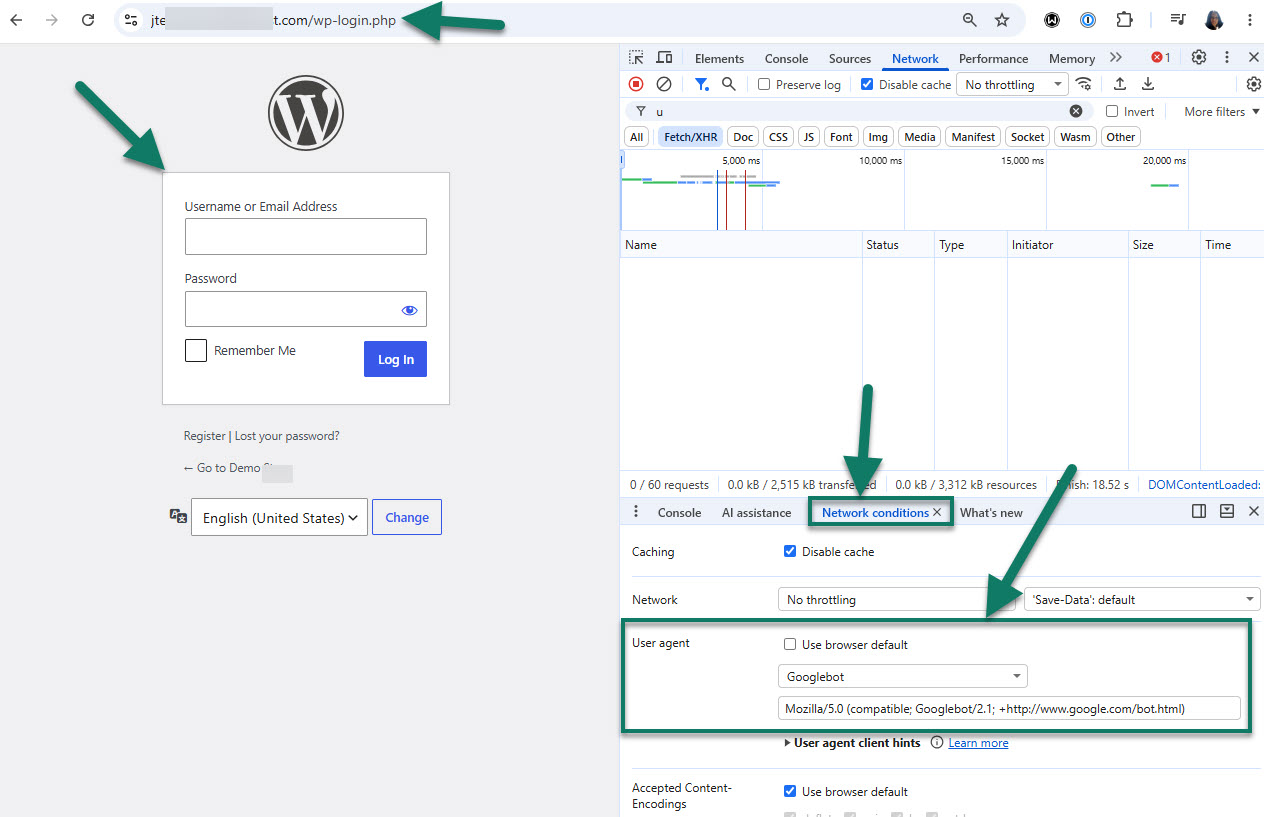Click the zoom magnifier in address bar
This screenshot has width=1264, height=817.
[x=969, y=20]
